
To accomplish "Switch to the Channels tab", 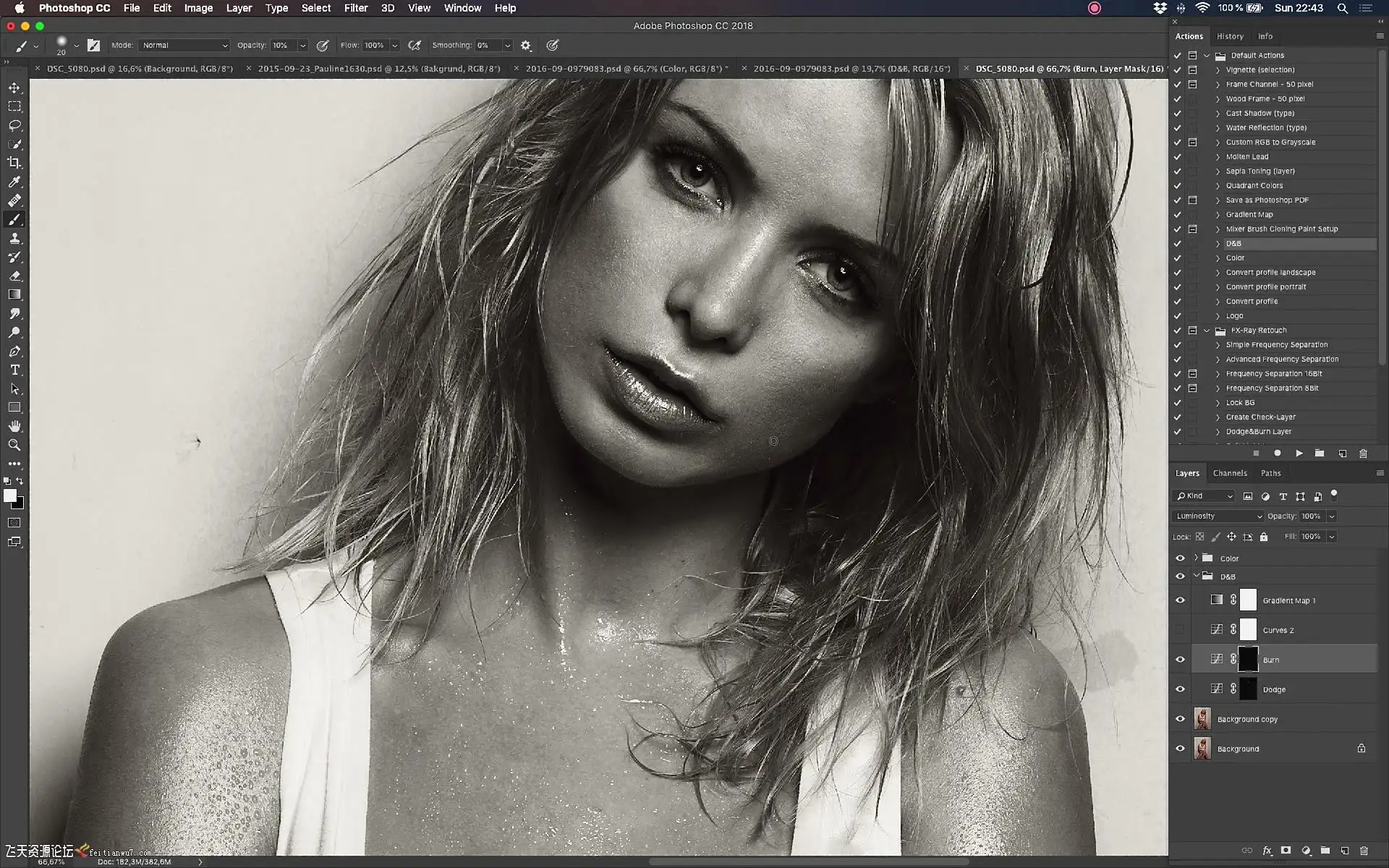I will coord(1230,473).
